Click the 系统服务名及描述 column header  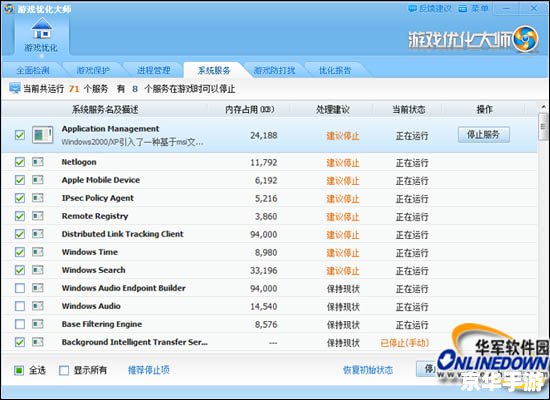(105, 109)
